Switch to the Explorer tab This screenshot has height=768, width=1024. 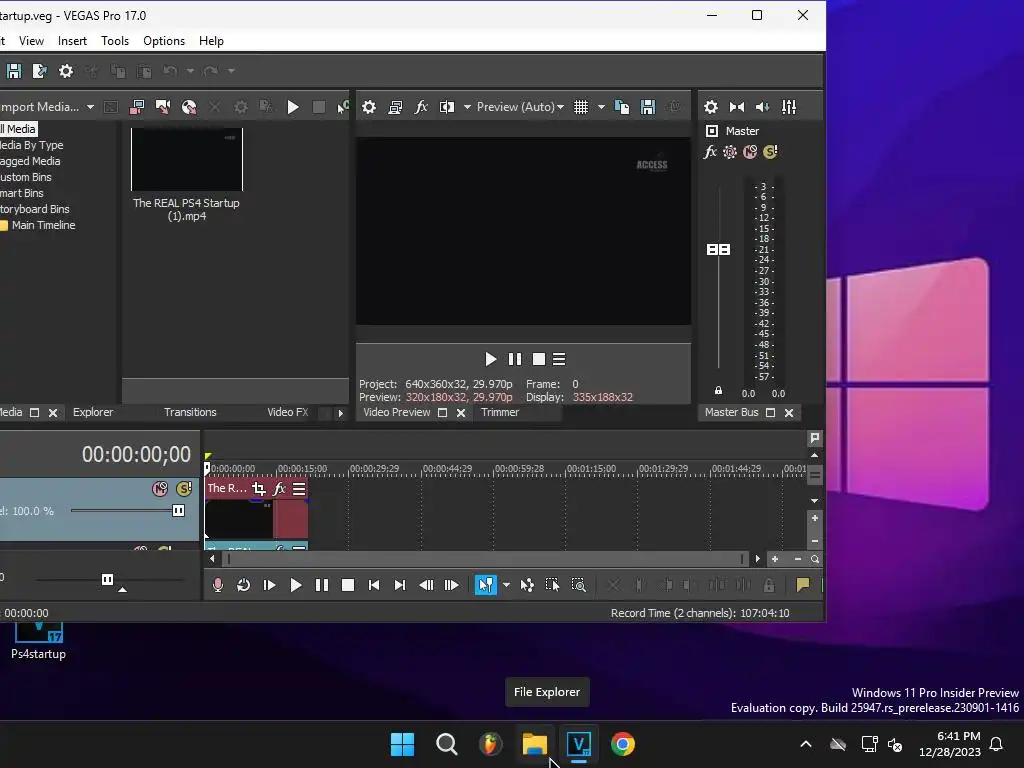click(93, 413)
